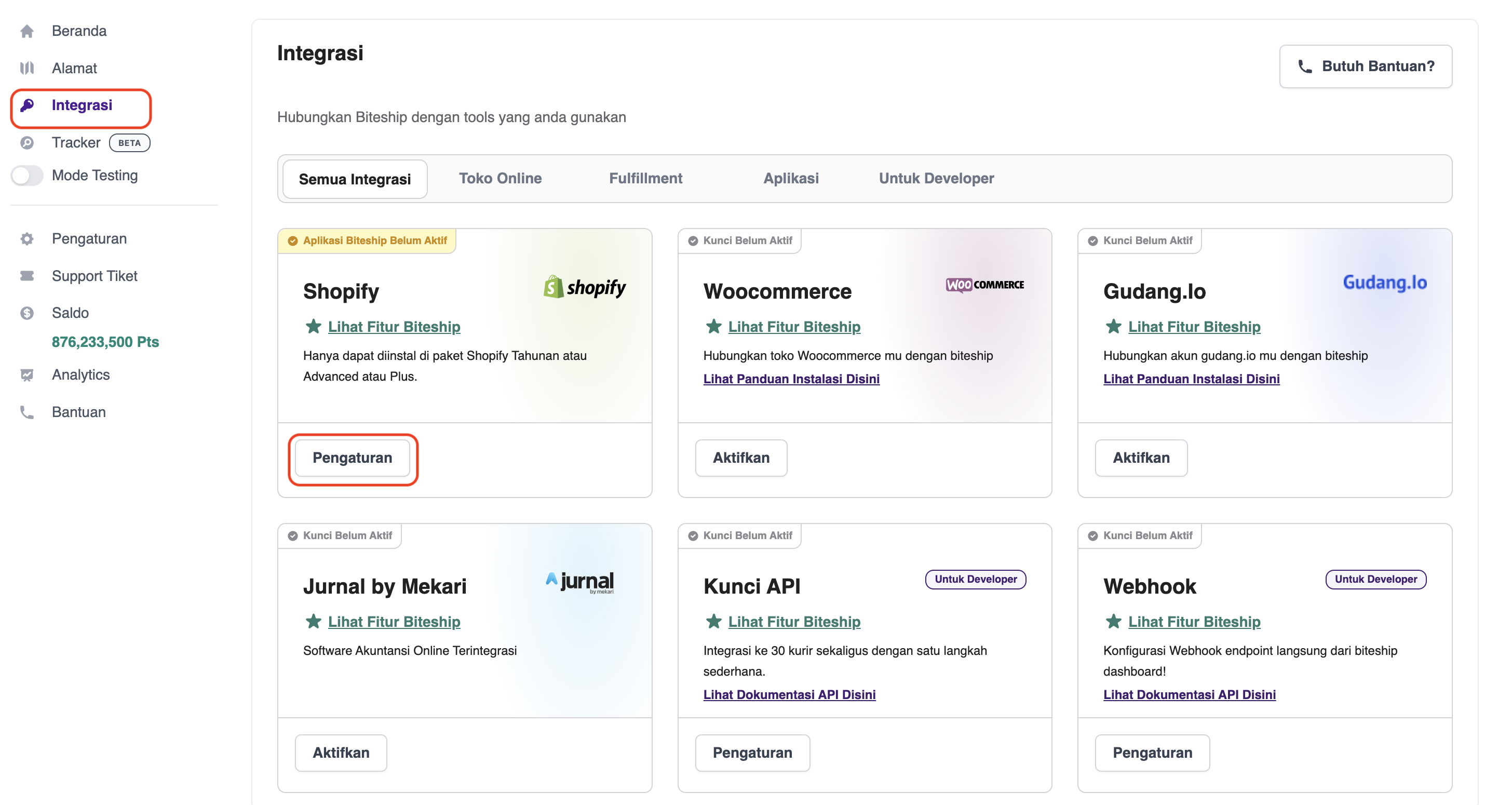Viewport: 1512px width, 805px height.
Task: Open Integrasi in the sidebar
Action: [82, 105]
